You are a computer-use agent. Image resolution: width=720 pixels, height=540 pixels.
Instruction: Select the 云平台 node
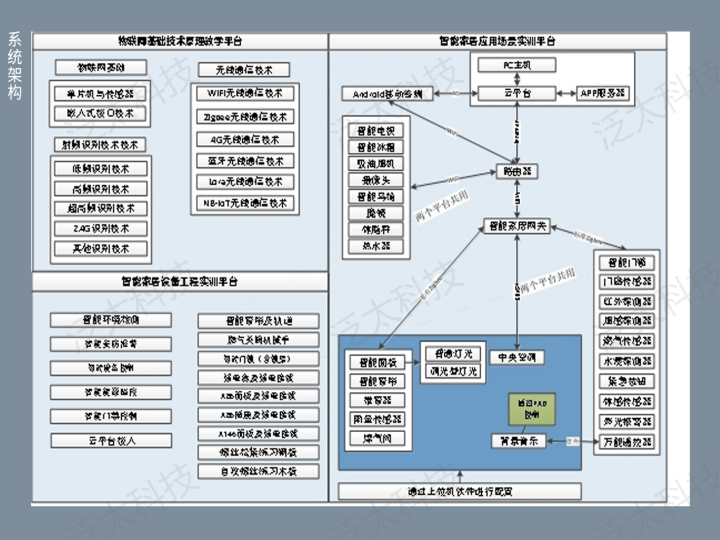tap(516, 93)
